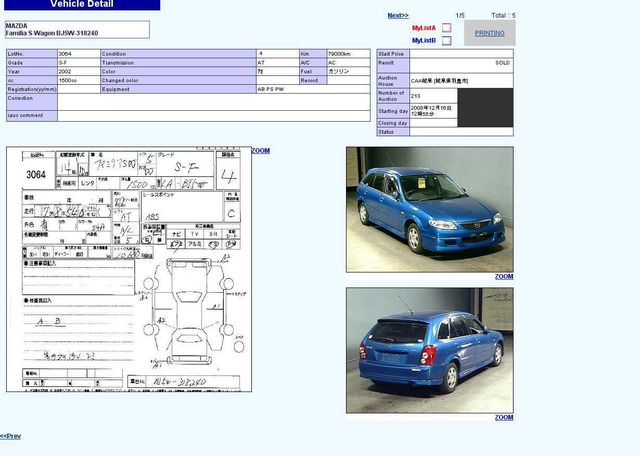This screenshot has height=456, width=640.
Task: Click the Status label cell
Action: [x=393, y=132]
